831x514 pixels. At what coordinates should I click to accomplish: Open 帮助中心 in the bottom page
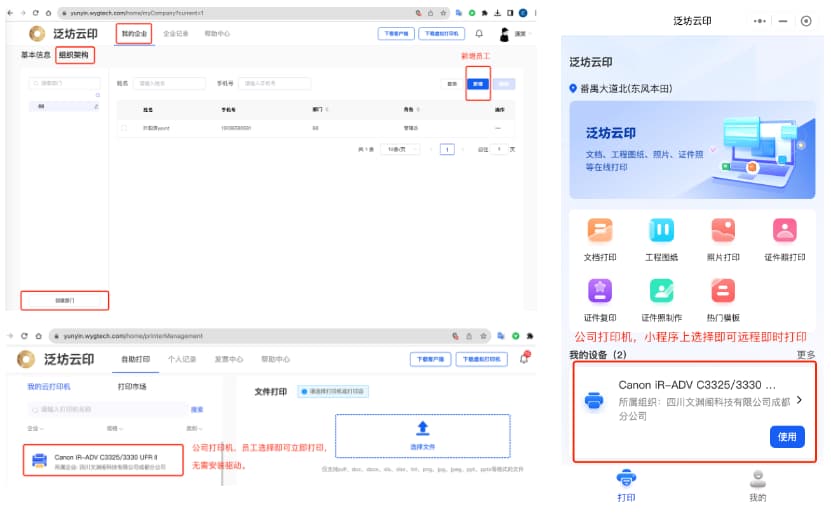tap(276, 359)
